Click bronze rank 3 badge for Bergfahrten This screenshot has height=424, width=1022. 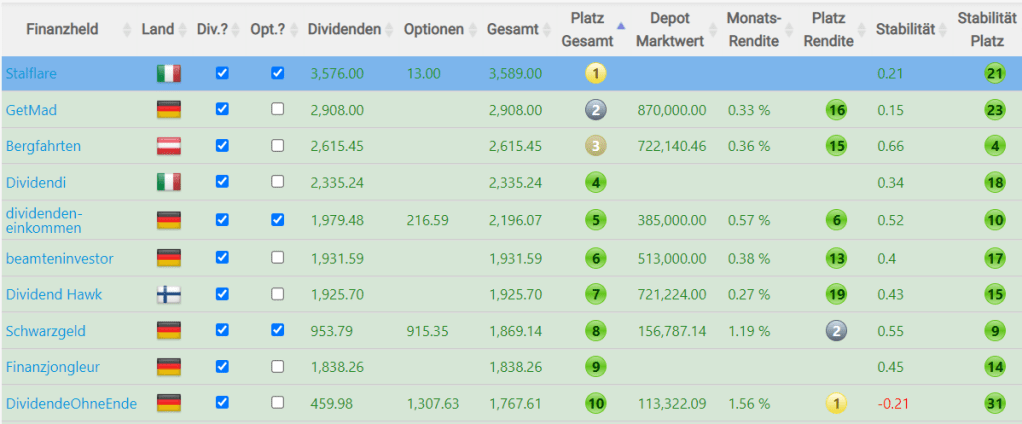click(x=596, y=146)
